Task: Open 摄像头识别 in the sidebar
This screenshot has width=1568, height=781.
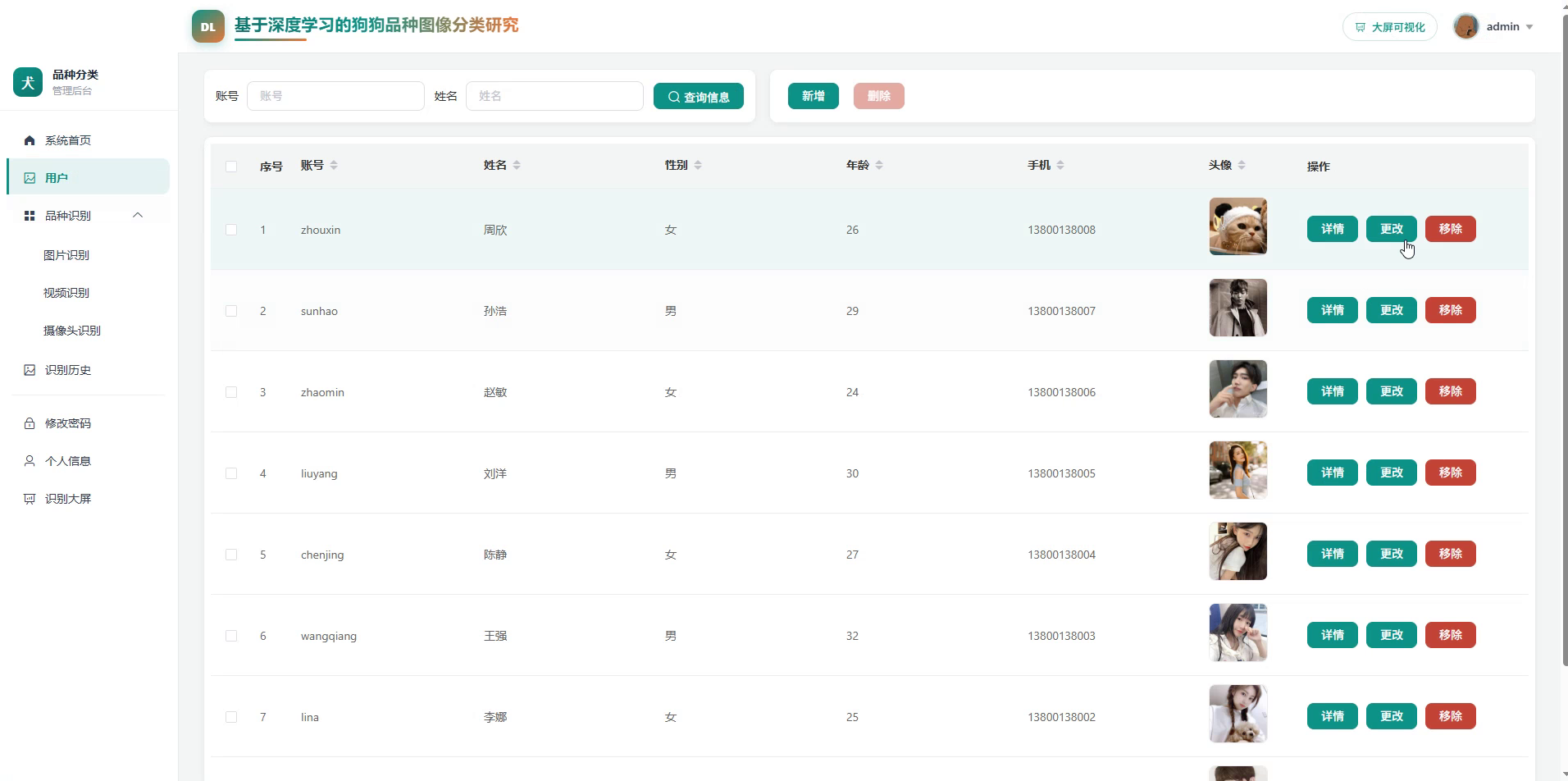Action: pyautogui.click(x=72, y=331)
